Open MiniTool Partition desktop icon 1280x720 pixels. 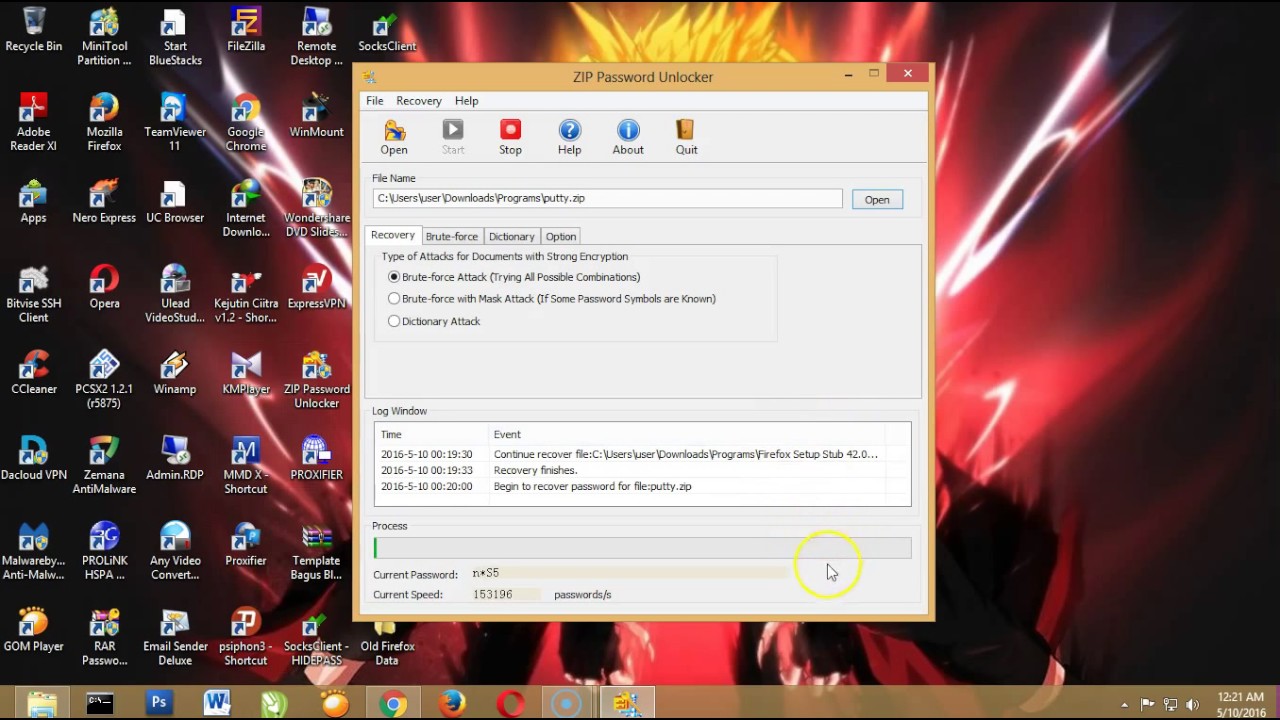(104, 37)
